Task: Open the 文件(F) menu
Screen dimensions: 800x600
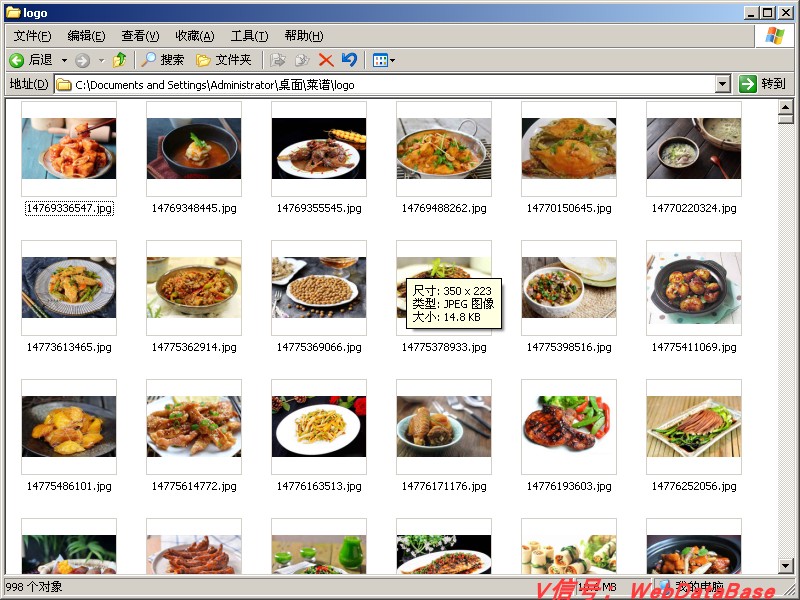Action: (32, 36)
